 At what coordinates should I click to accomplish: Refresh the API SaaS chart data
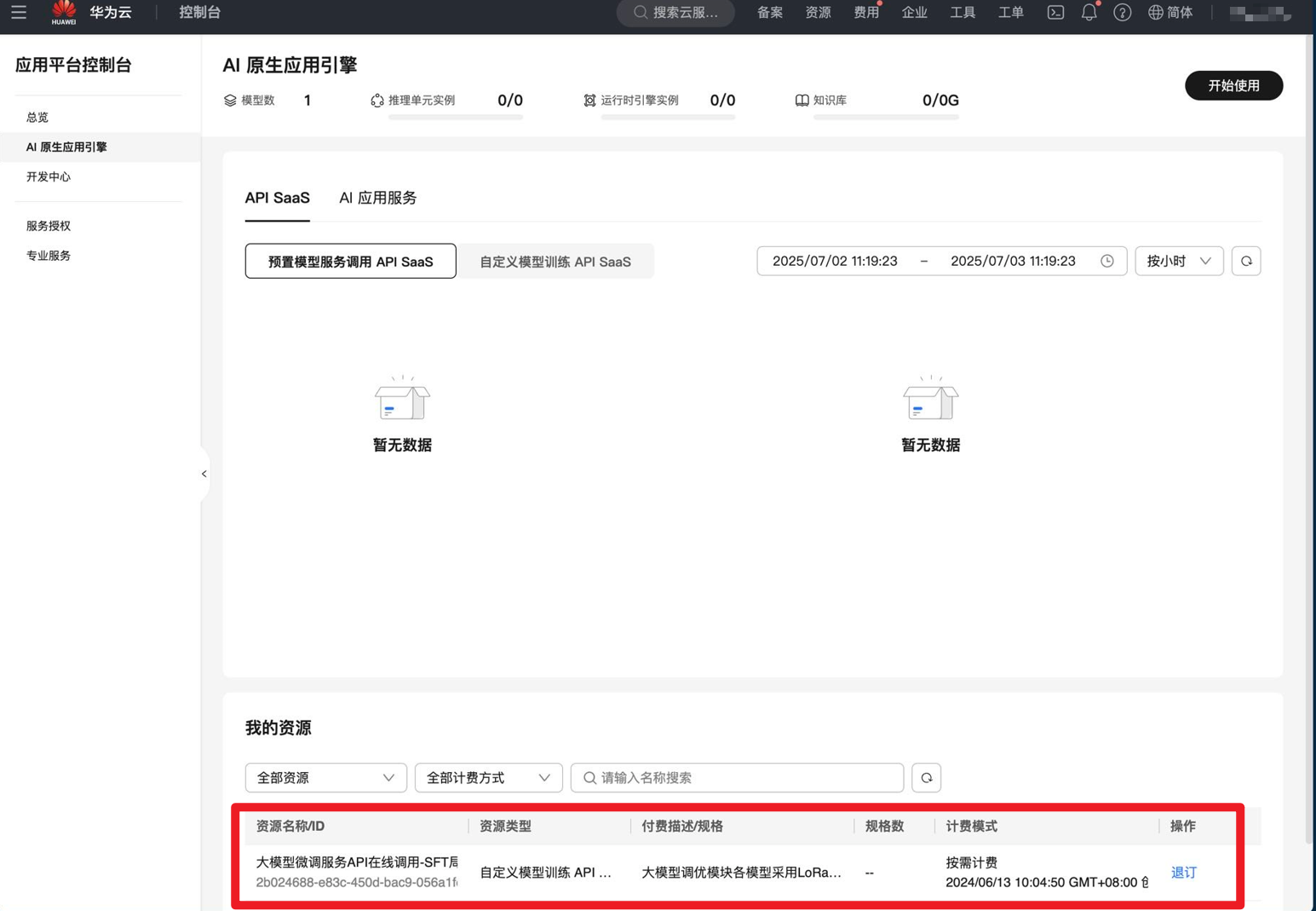[x=1246, y=262]
